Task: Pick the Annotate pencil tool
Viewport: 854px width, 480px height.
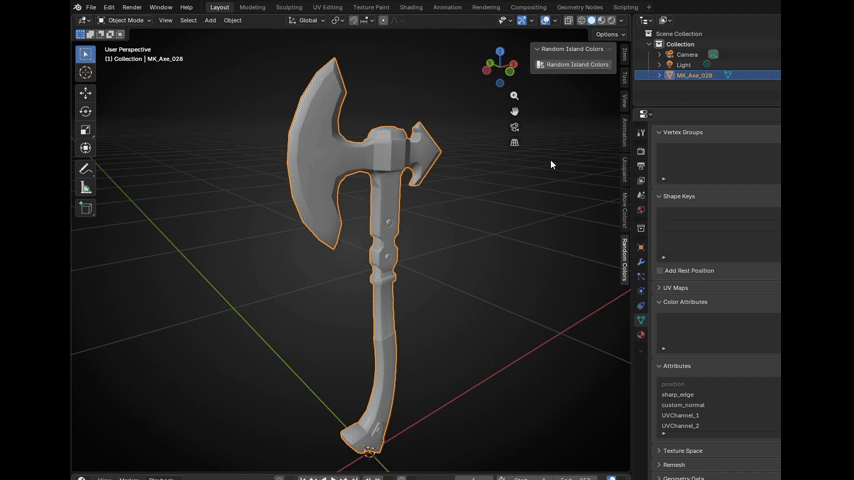Action: coord(85,169)
